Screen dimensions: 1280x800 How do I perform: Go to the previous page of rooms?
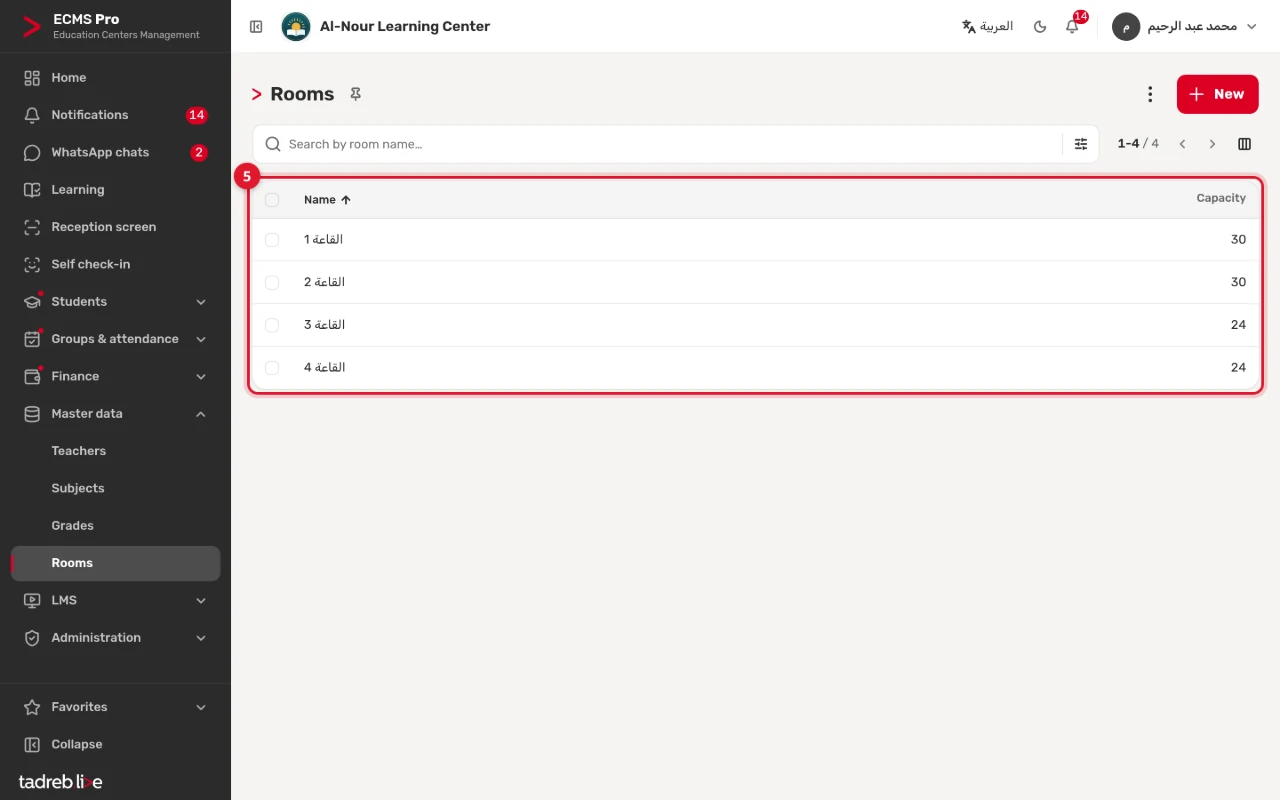pyautogui.click(x=1182, y=144)
